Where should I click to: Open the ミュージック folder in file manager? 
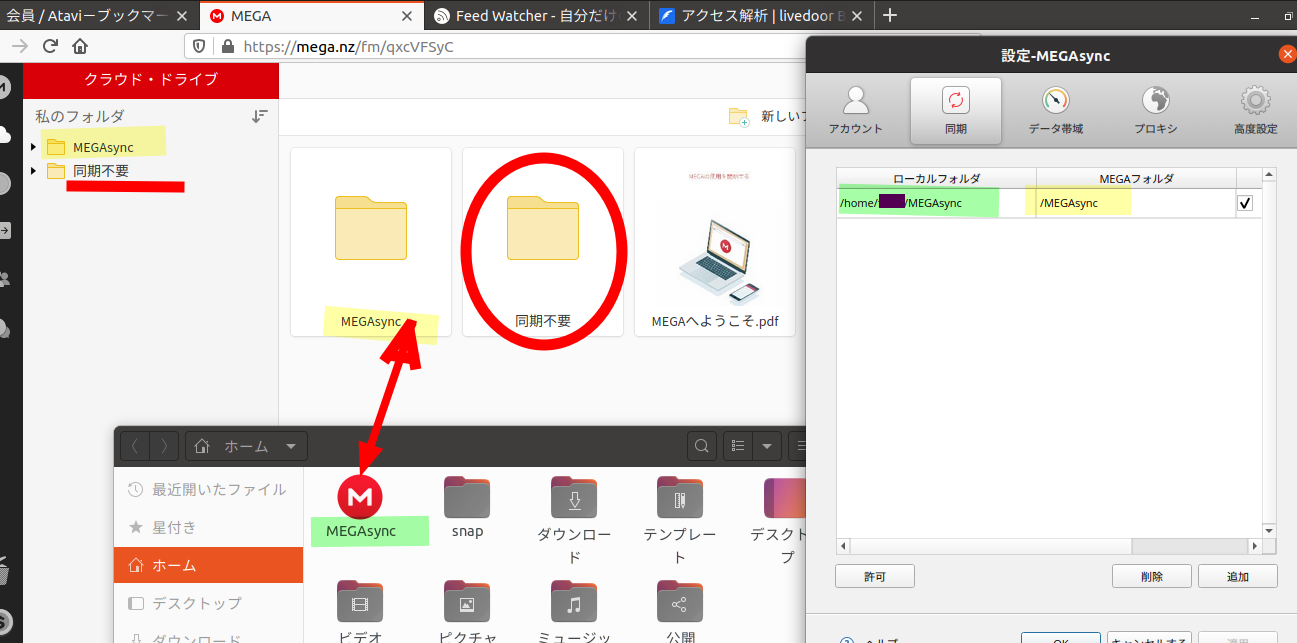(574, 610)
